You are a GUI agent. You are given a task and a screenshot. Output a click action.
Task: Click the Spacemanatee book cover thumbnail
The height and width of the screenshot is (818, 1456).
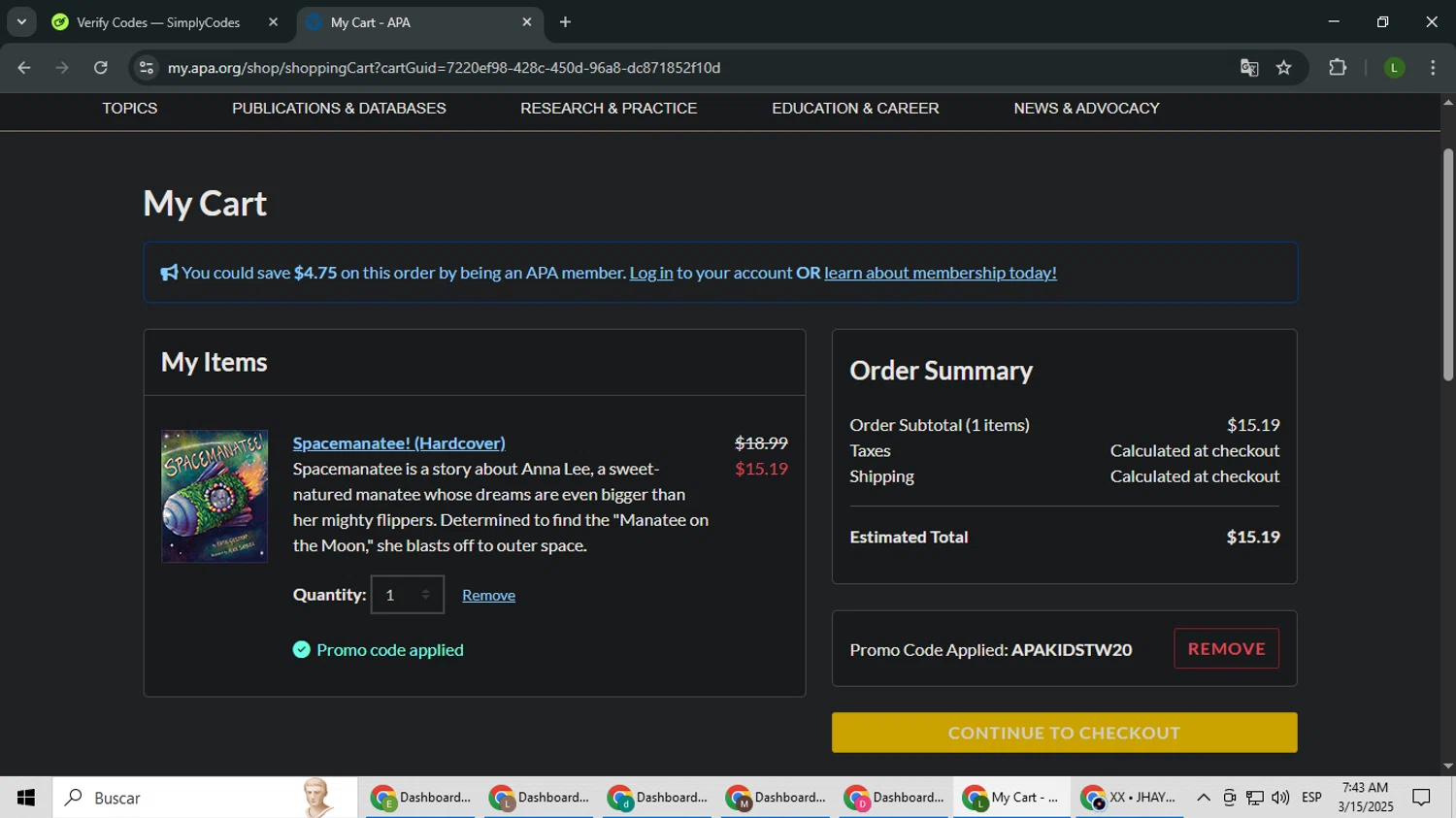click(215, 496)
